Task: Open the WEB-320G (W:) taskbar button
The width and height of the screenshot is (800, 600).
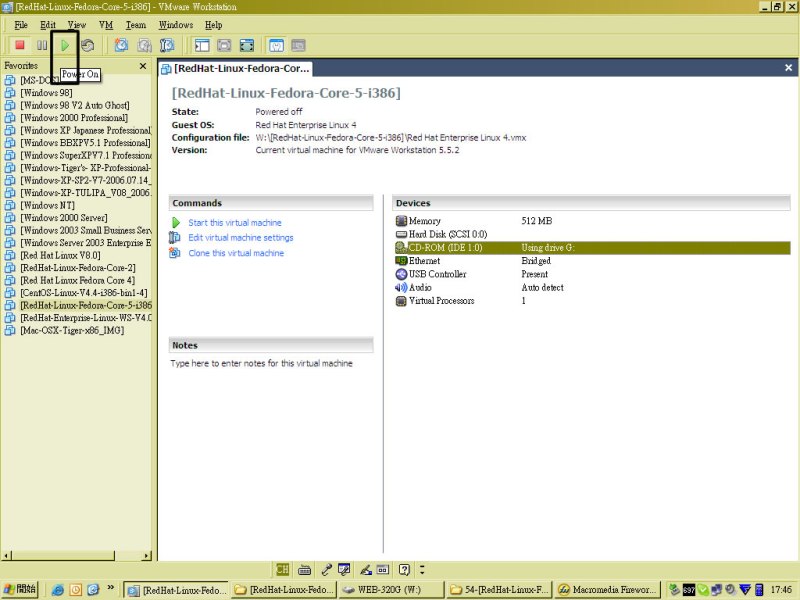Action: click(x=391, y=590)
